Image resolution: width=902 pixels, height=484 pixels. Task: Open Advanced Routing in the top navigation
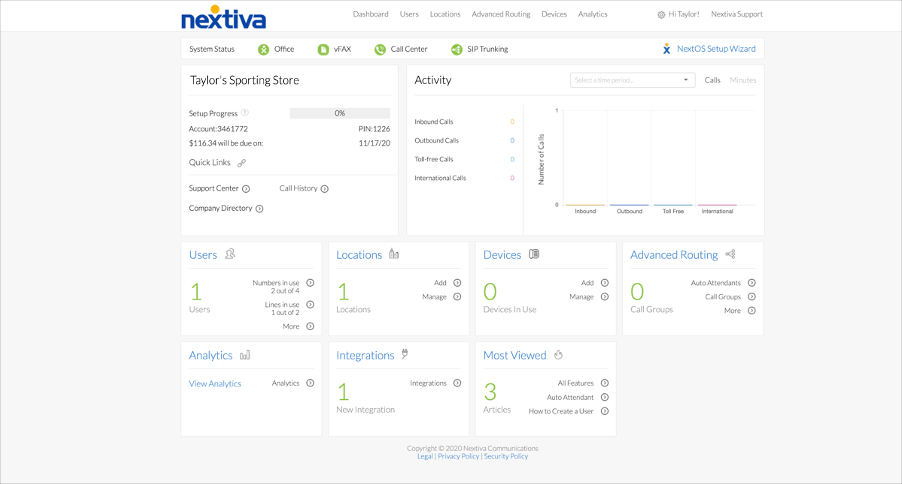[500, 14]
